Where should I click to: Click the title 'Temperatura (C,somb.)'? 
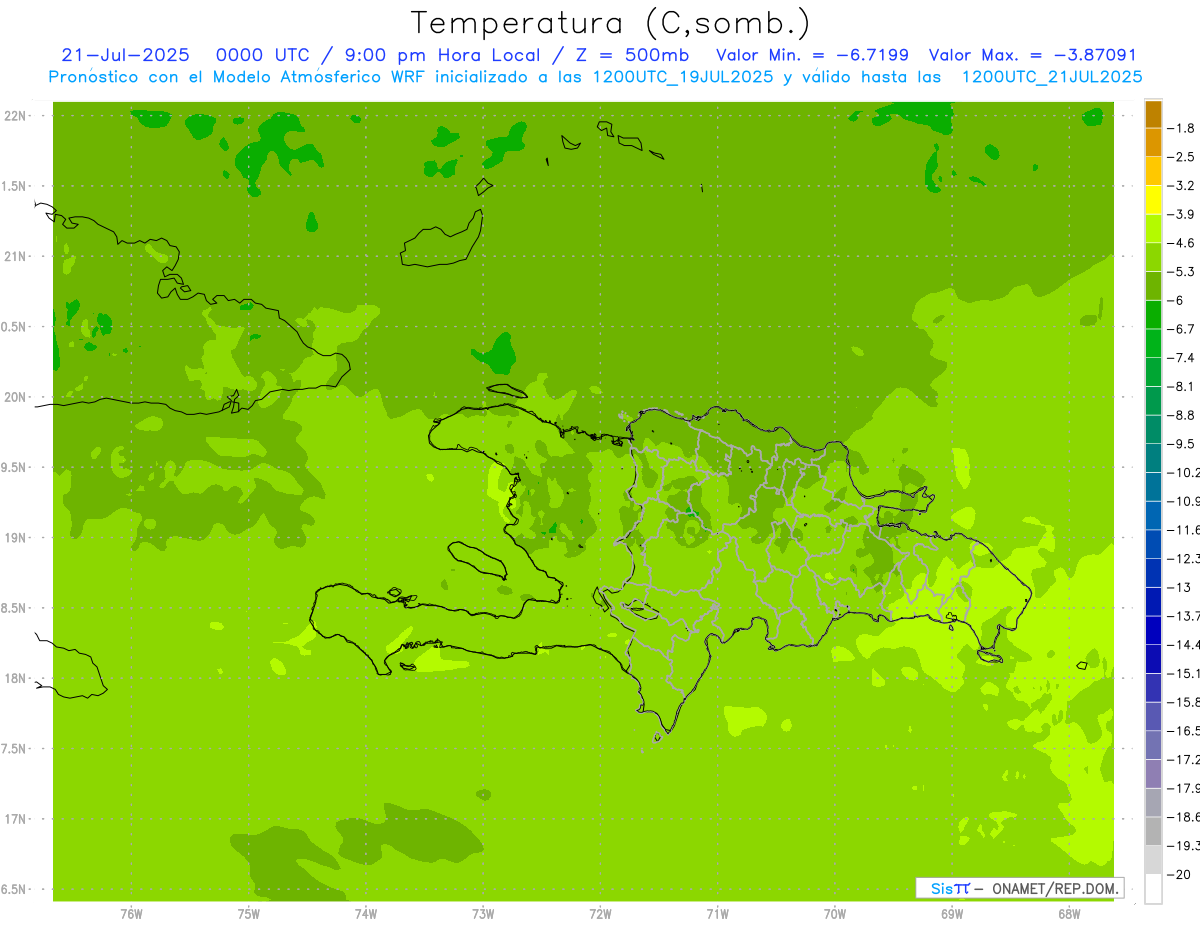611,23
